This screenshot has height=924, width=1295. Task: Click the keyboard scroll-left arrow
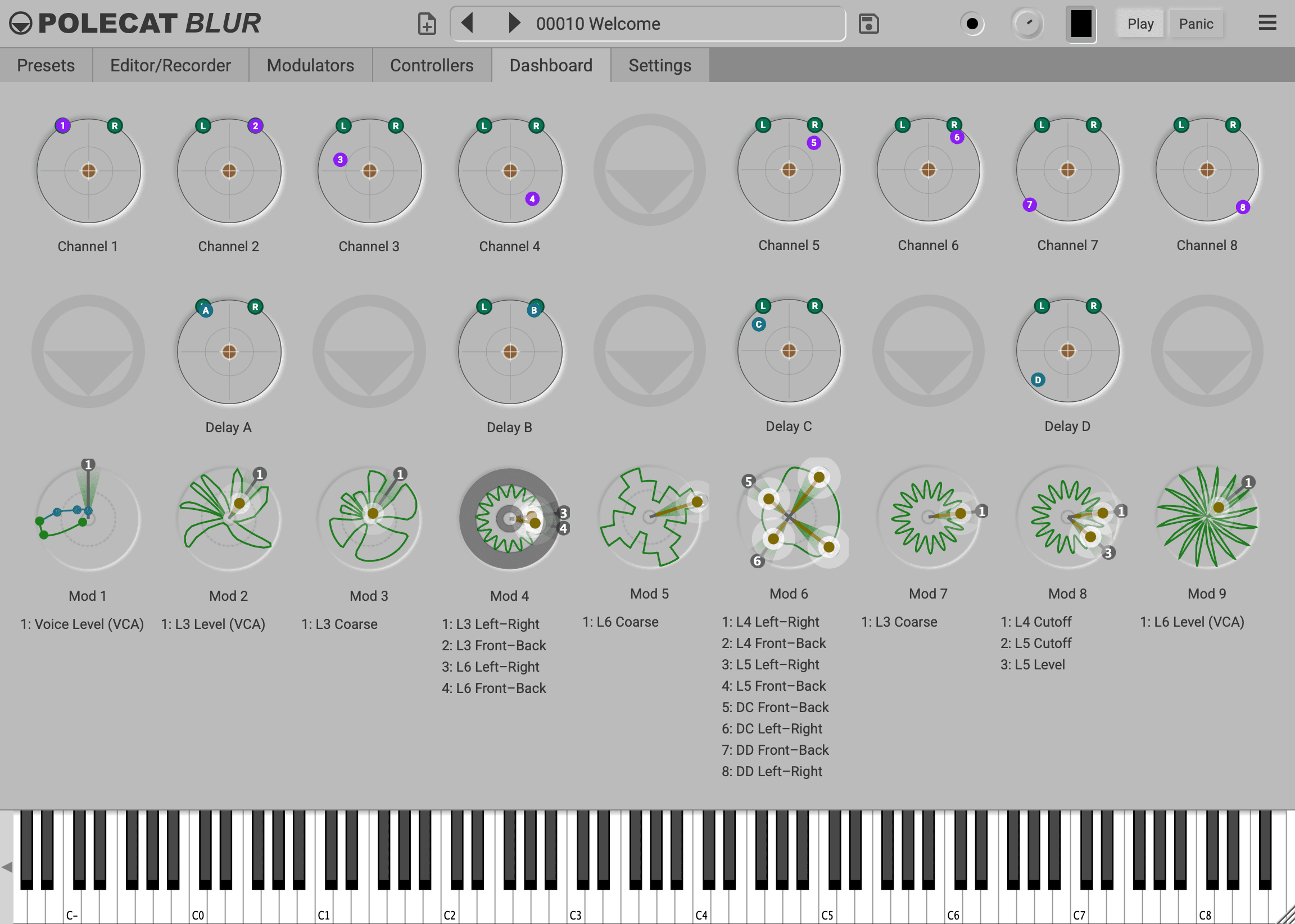click(x=7, y=867)
